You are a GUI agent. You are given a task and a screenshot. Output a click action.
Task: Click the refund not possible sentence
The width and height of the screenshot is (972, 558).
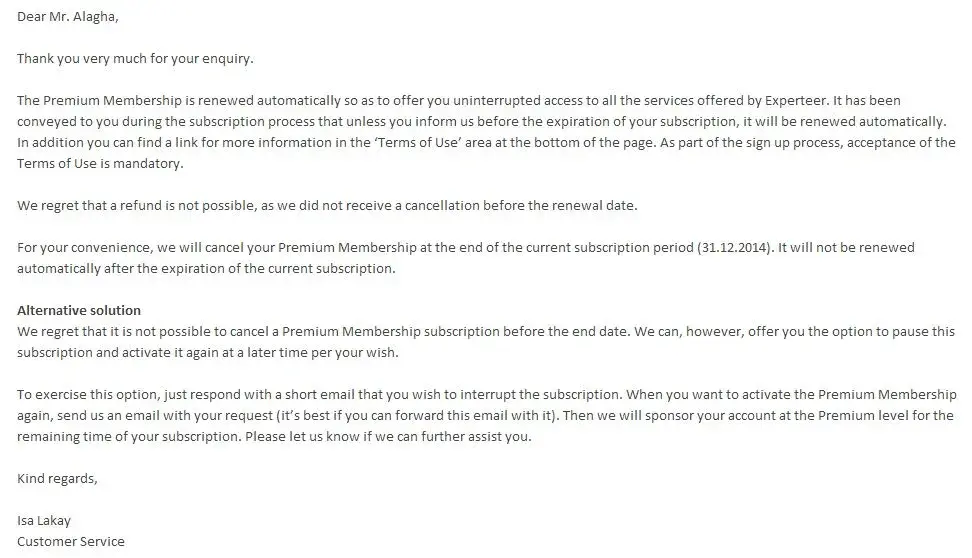tap(327, 205)
